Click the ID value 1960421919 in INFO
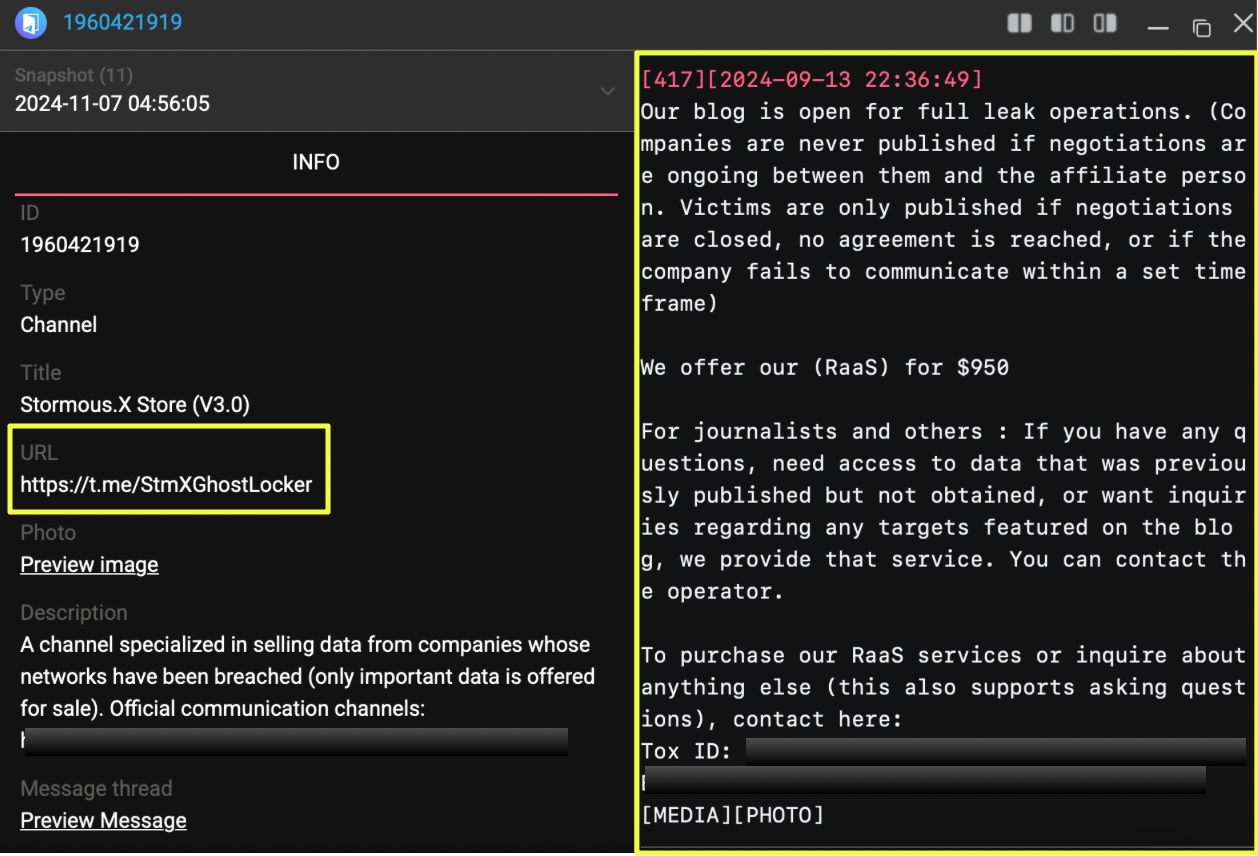Screen dimensions: 1258x856 (x=80, y=245)
